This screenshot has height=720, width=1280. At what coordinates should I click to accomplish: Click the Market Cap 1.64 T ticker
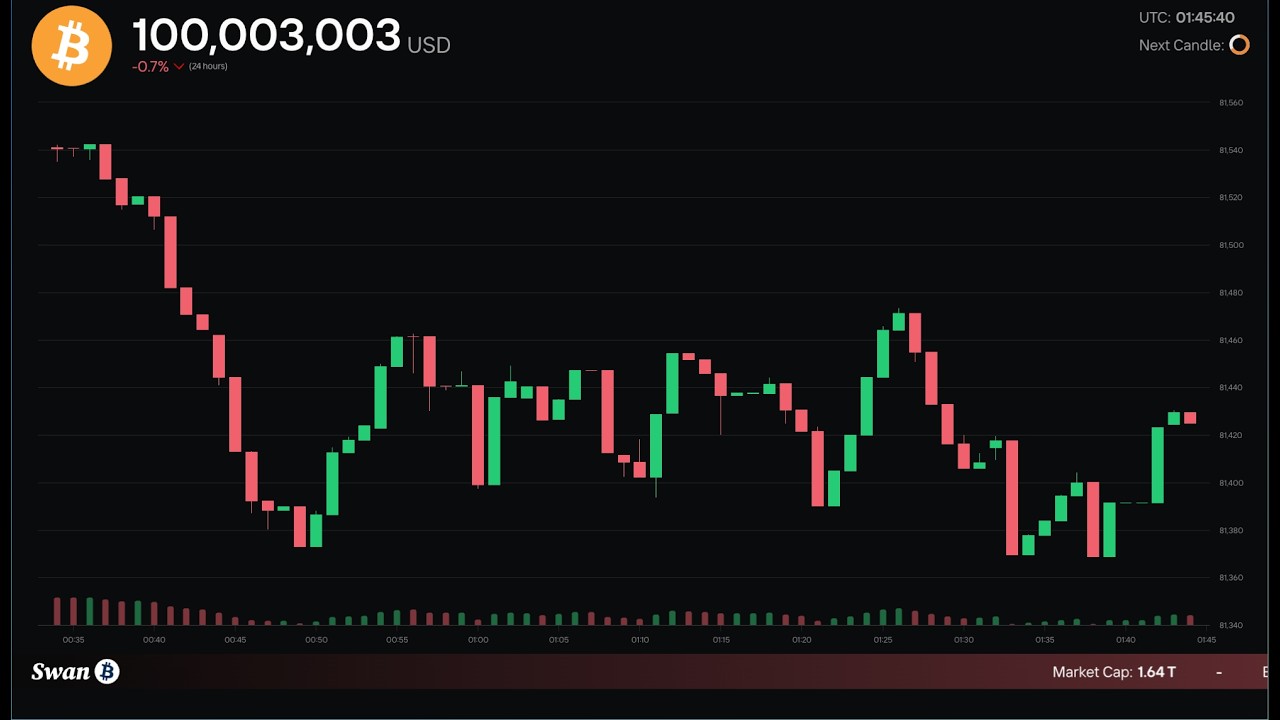[1114, 672]
